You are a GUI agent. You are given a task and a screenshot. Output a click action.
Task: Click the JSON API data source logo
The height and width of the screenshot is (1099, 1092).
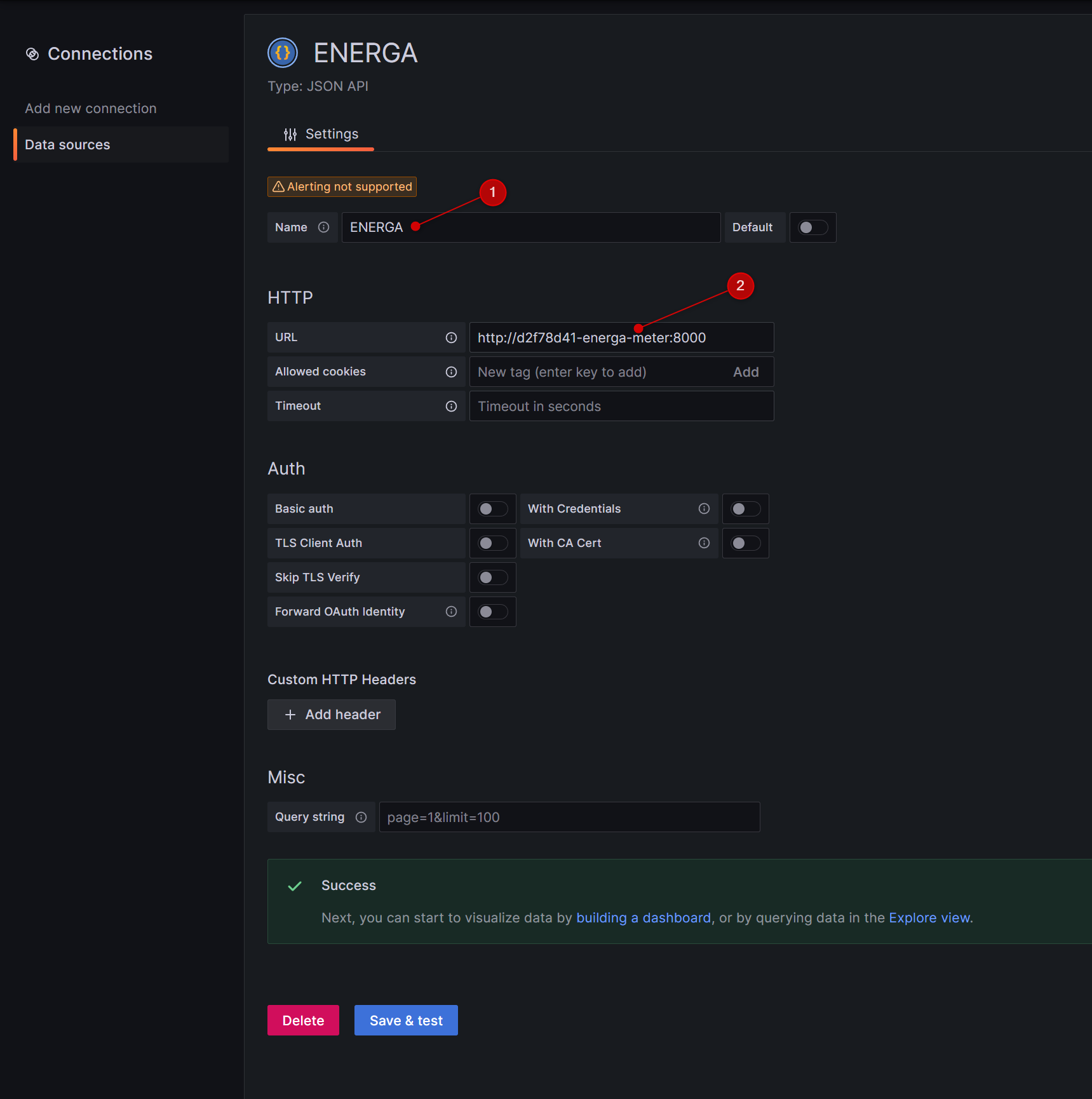tap(282, 53)
